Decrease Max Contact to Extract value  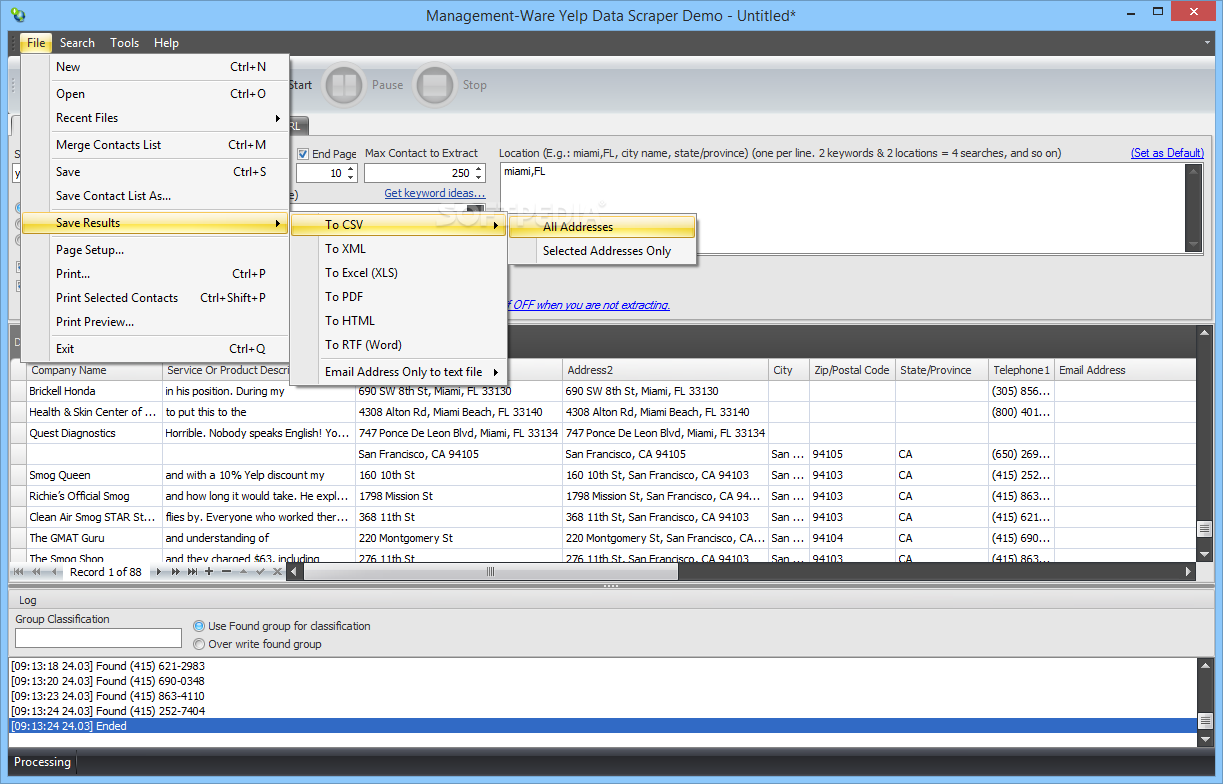[x=479, y=178]
